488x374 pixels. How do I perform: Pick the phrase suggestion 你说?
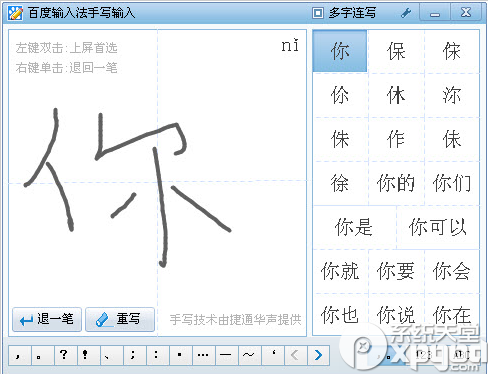click(396, 315)
